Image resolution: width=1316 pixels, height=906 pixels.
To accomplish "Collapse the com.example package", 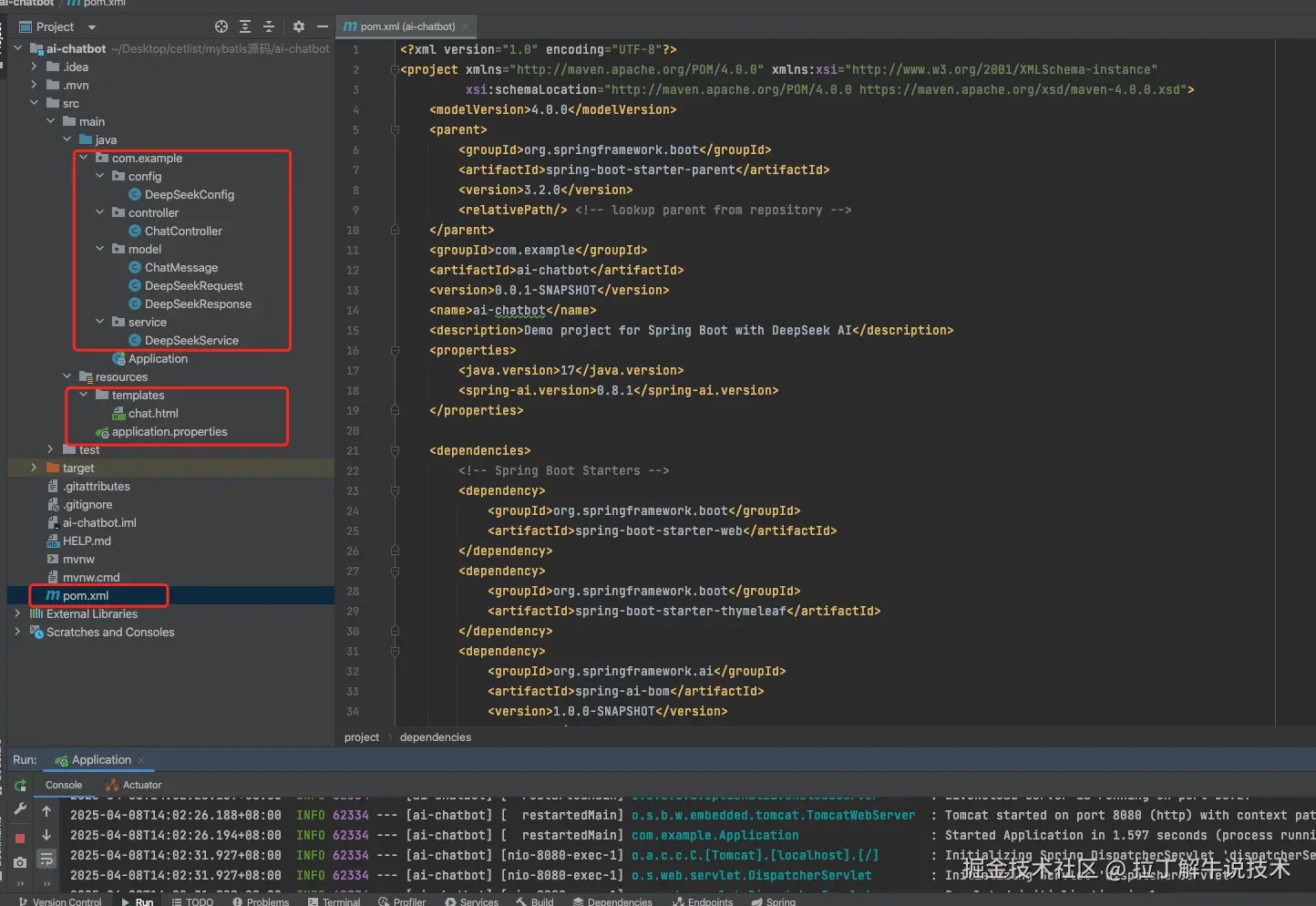I will (84, 158).
